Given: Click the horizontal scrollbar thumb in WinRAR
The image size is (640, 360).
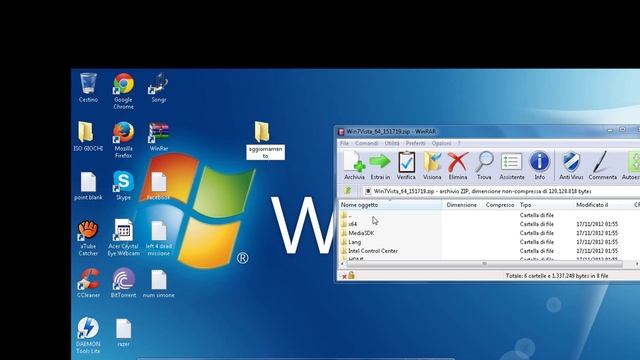Looking at the screenshot, I should (484, 264).
